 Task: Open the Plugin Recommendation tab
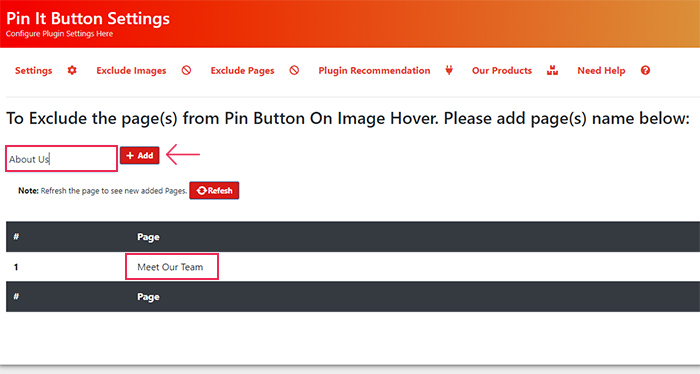click(x=374, y=71)
